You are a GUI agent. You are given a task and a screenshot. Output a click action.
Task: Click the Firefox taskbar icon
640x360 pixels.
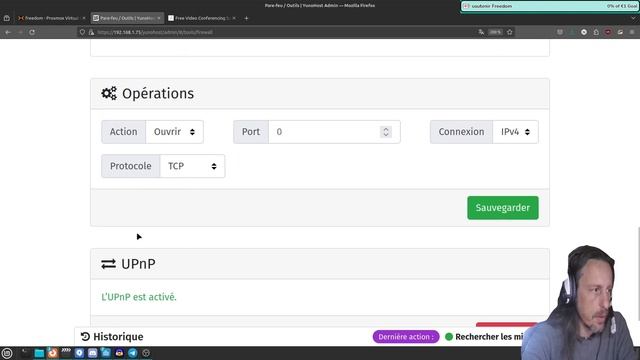pyautogui.click(x=53, y=353)
